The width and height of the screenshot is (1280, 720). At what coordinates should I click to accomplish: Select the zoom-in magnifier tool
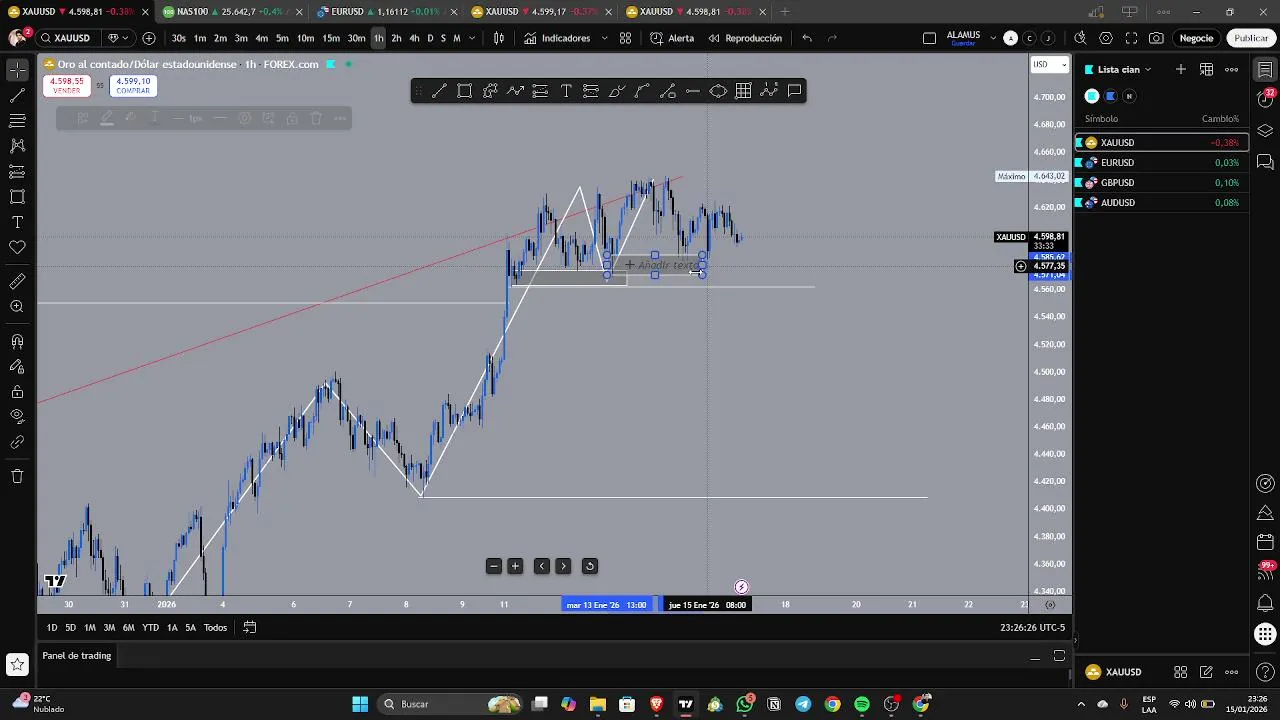17,307
